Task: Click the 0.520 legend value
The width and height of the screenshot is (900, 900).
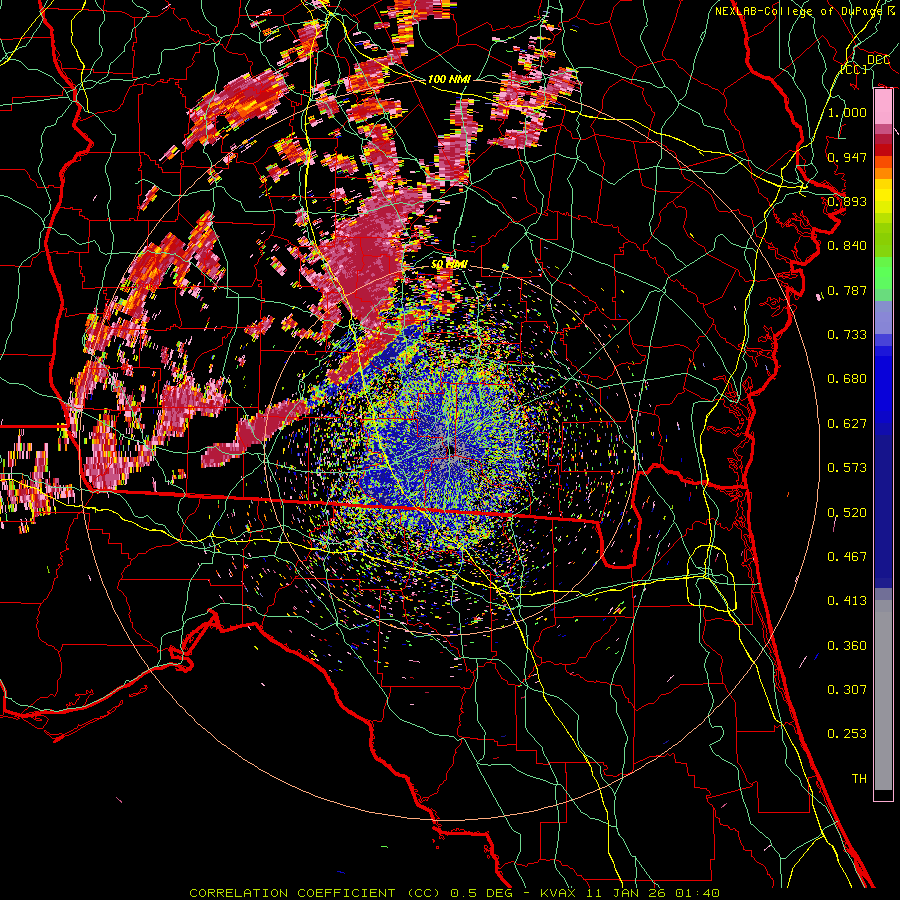Action: (847, 513)
